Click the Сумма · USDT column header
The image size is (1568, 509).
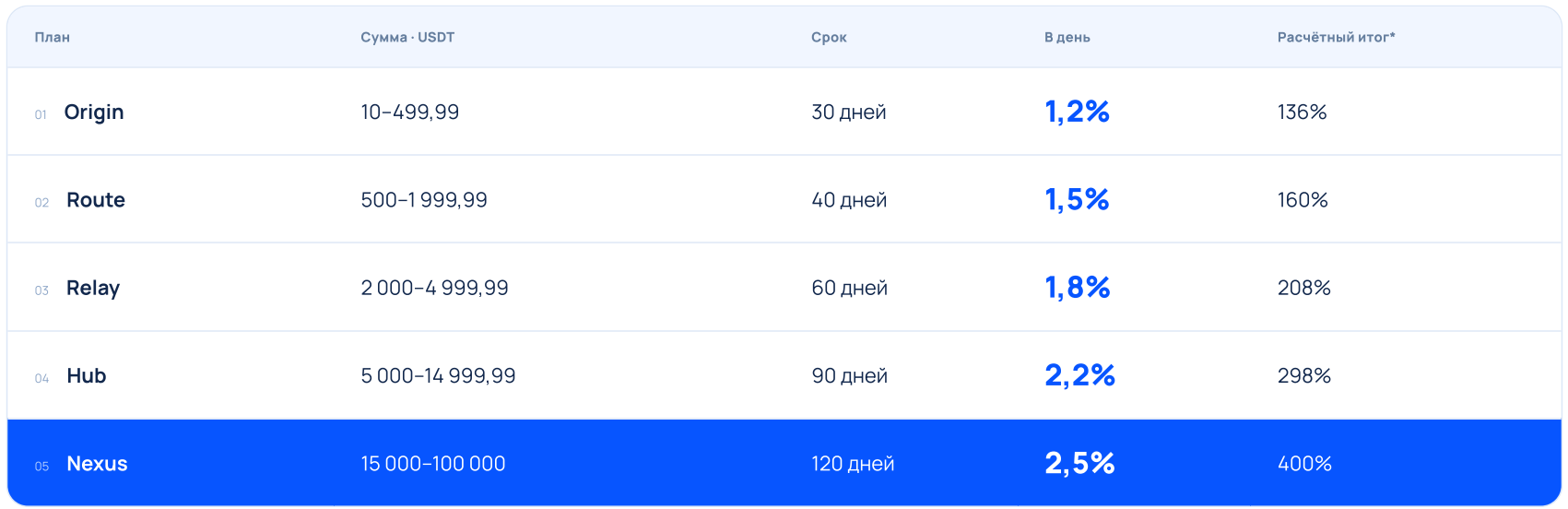407,37
